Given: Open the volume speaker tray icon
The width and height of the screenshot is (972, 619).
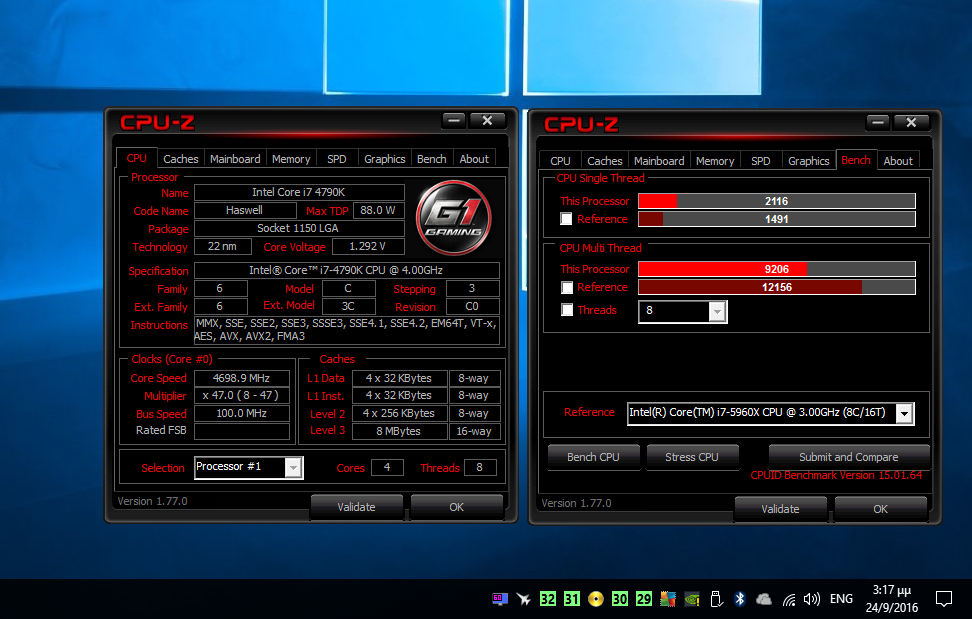Looking at the screenshot, I should [x=811, y=599].
